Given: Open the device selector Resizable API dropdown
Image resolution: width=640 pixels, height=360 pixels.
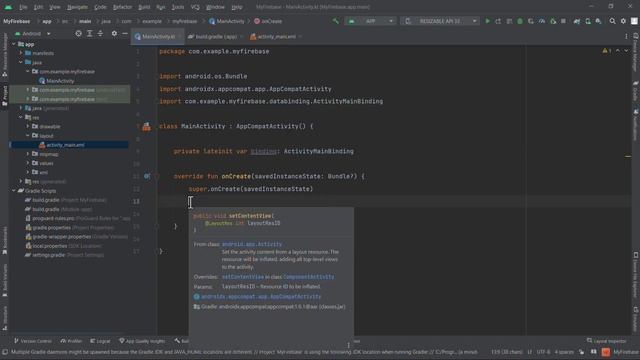Looking at the screenshot, I should [x=440, y=21].
